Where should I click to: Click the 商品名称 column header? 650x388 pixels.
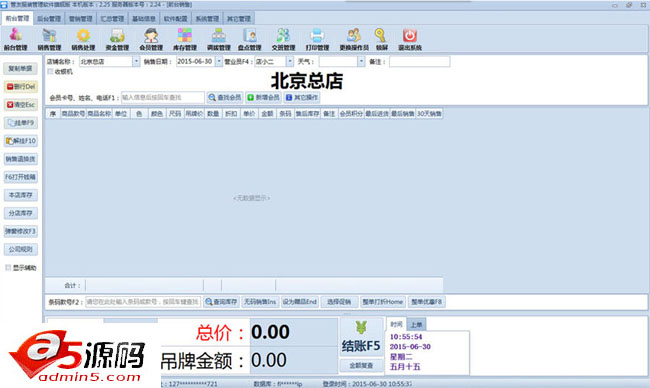tap(99, 114)
